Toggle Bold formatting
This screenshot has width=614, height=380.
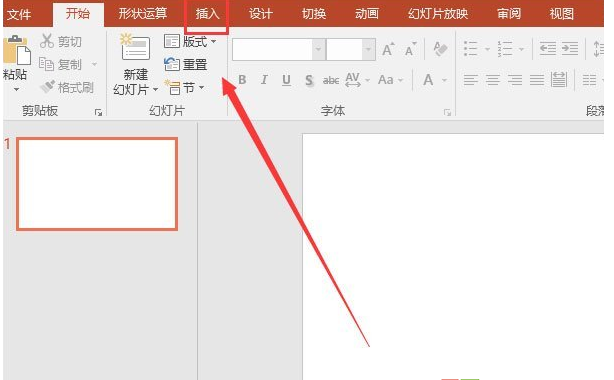(242, 80)
